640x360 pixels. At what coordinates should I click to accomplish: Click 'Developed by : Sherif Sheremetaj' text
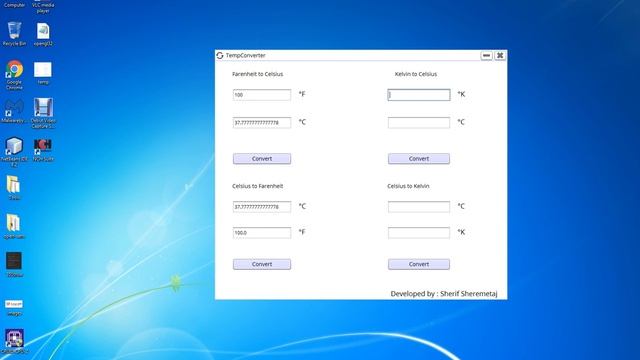pyautogui.click(x=444, y=293)
